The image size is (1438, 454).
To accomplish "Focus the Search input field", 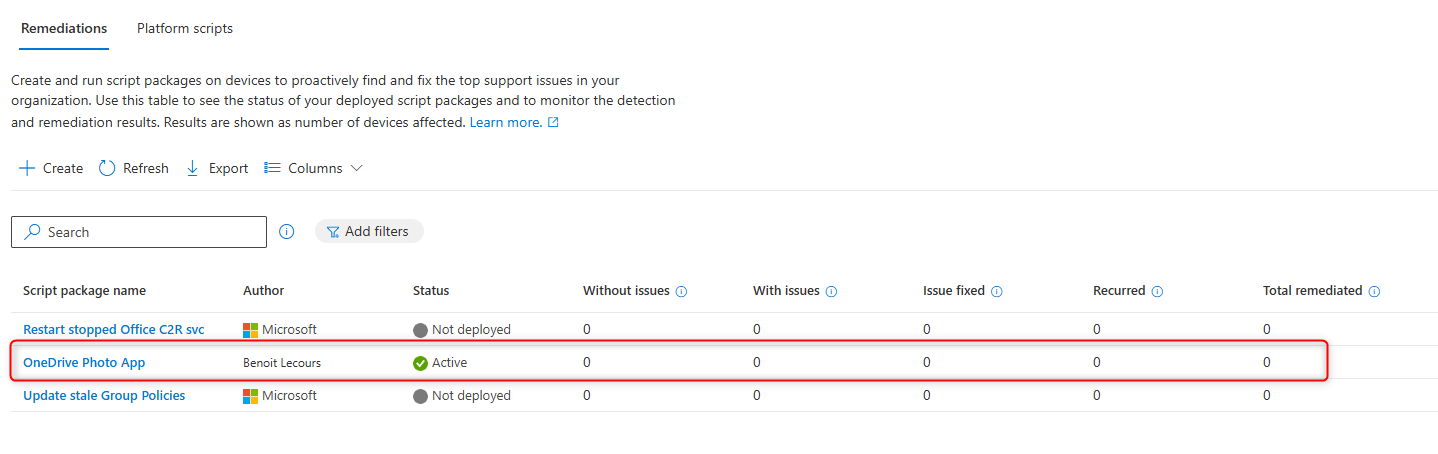I will (139, 232).
